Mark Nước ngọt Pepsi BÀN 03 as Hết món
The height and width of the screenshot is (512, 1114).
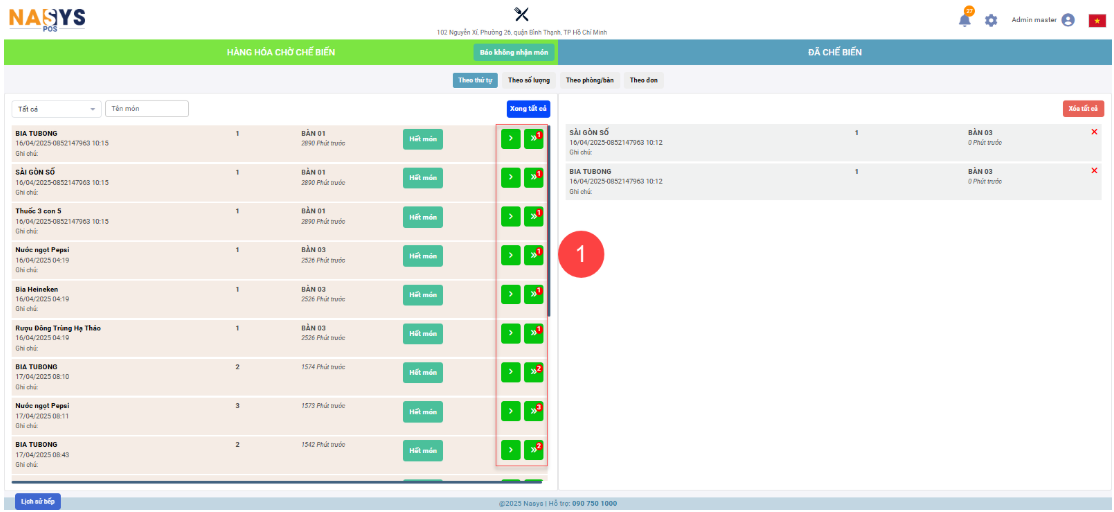[422, 256]
